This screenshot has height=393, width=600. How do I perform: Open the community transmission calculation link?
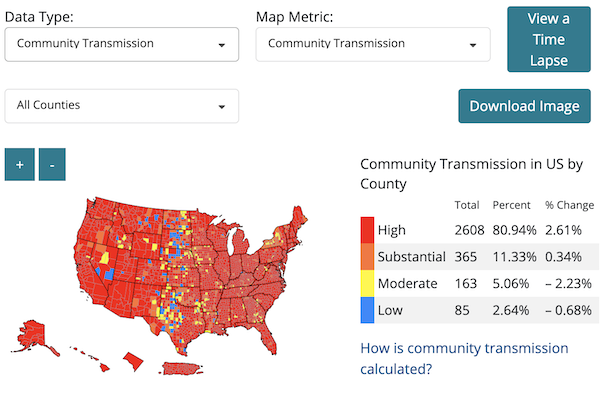(464, 359)
